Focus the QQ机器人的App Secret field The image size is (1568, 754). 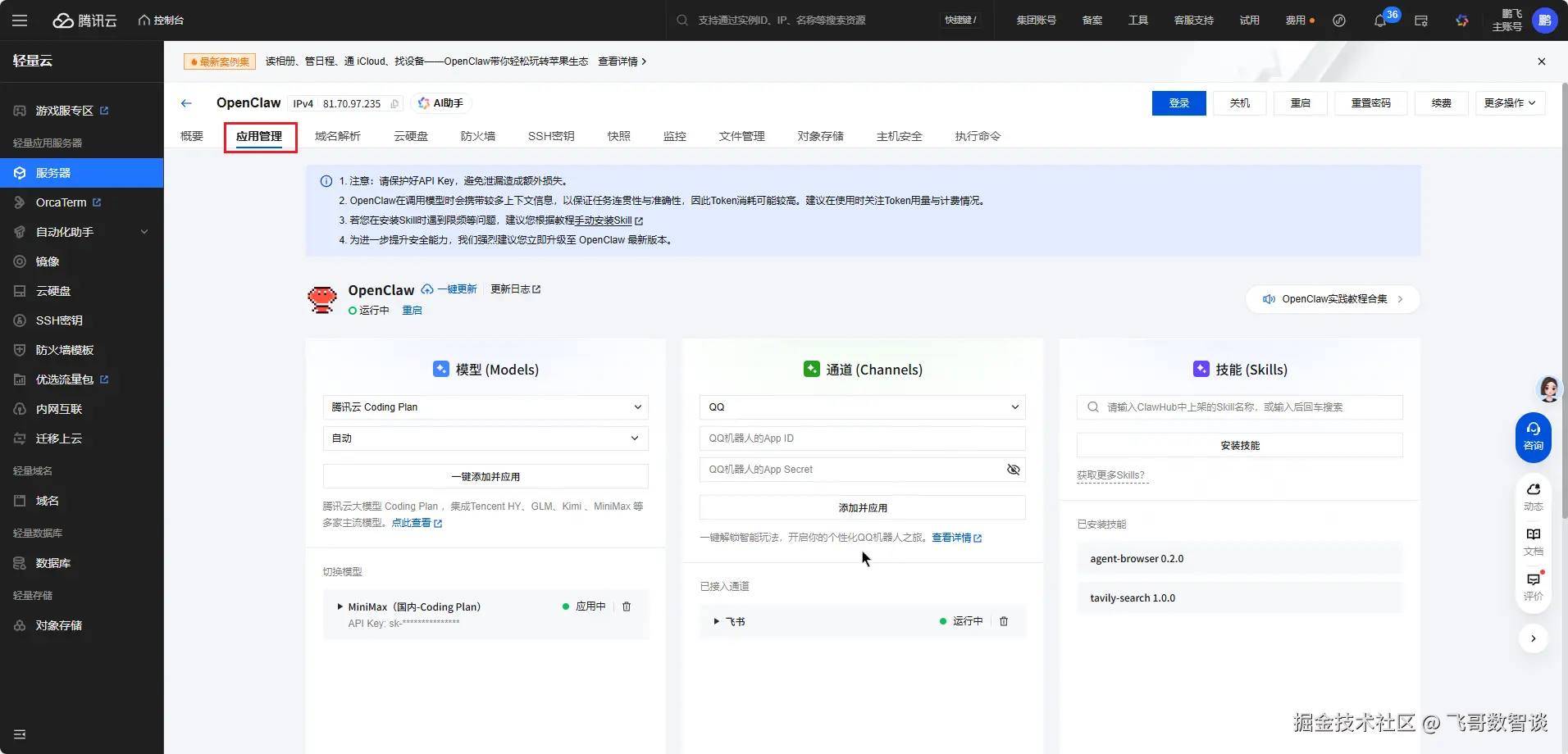tap(863, 470)
